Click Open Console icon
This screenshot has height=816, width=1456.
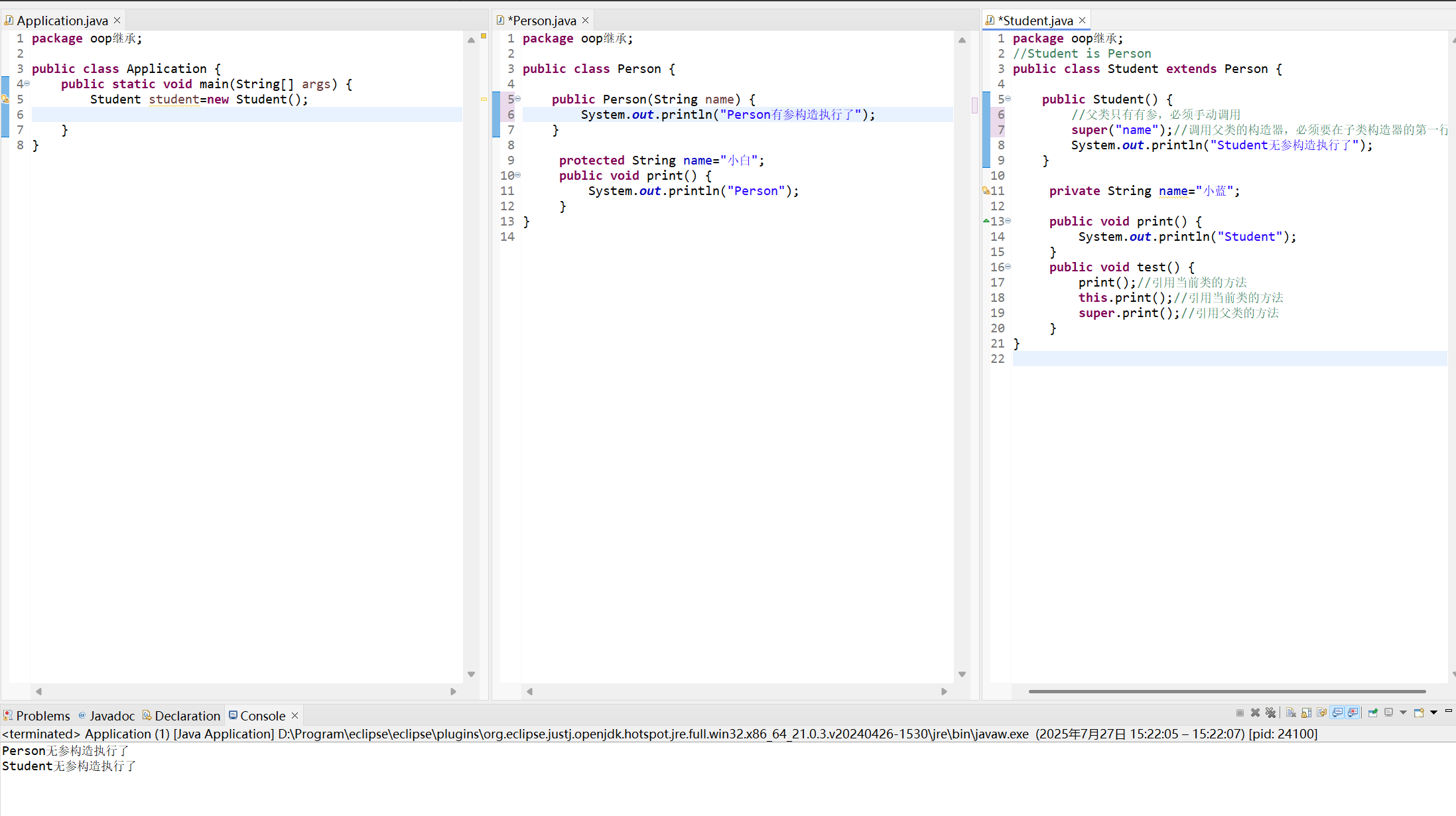[x=1419, y=713]
